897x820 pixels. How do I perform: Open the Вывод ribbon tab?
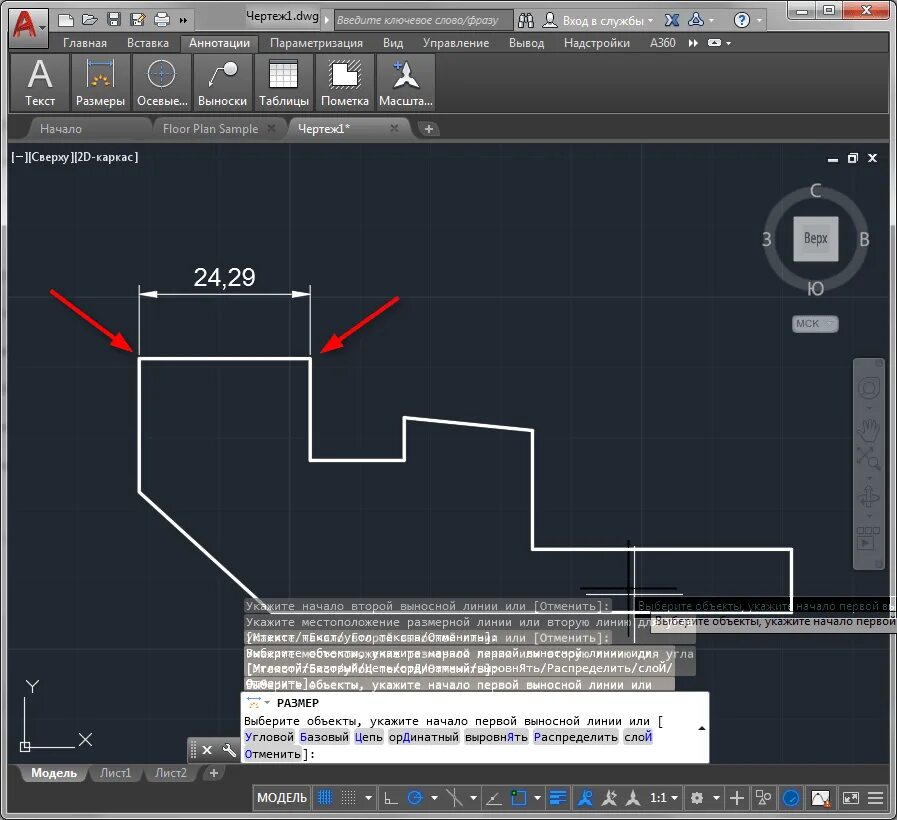[x=526, y=43]
